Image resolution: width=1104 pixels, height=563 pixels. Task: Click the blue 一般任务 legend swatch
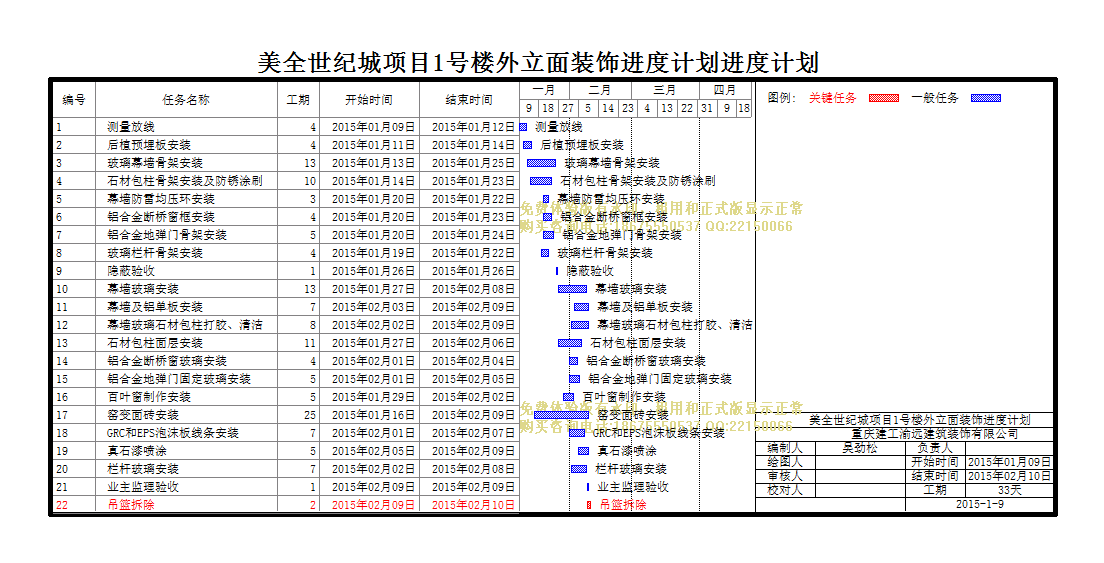click(986, 98)
